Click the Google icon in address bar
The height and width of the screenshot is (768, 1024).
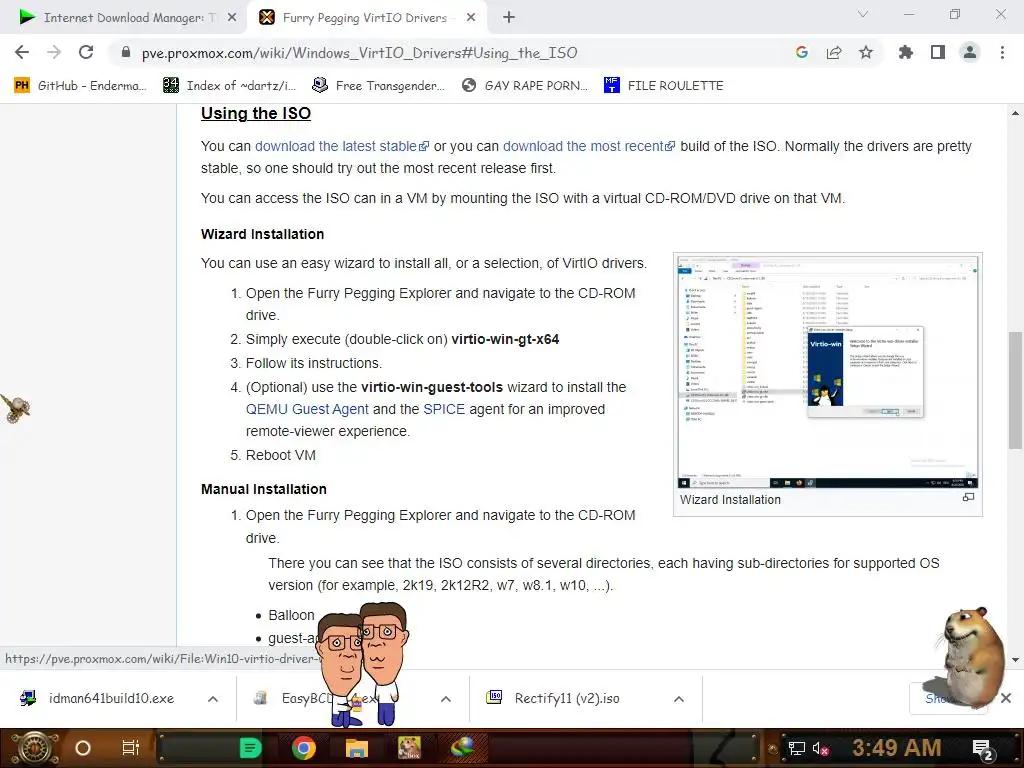pyautogui.click(x=801, y=52)
